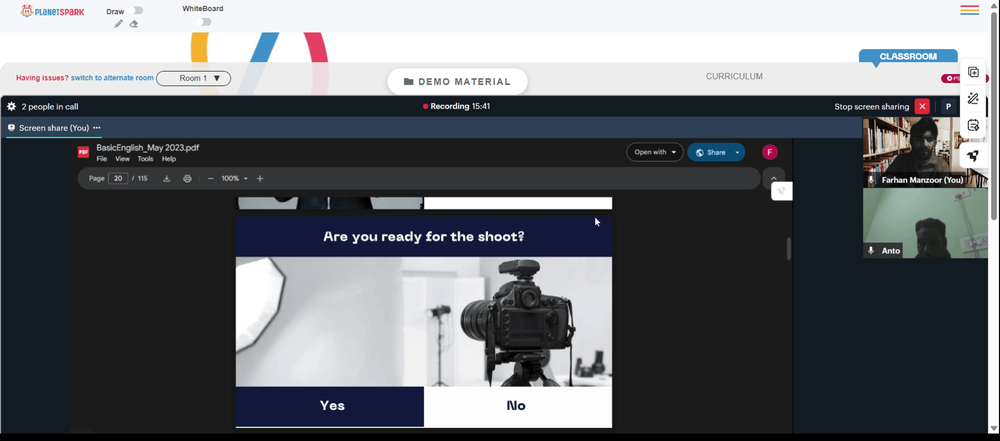Click the Having issues? text

42,78
